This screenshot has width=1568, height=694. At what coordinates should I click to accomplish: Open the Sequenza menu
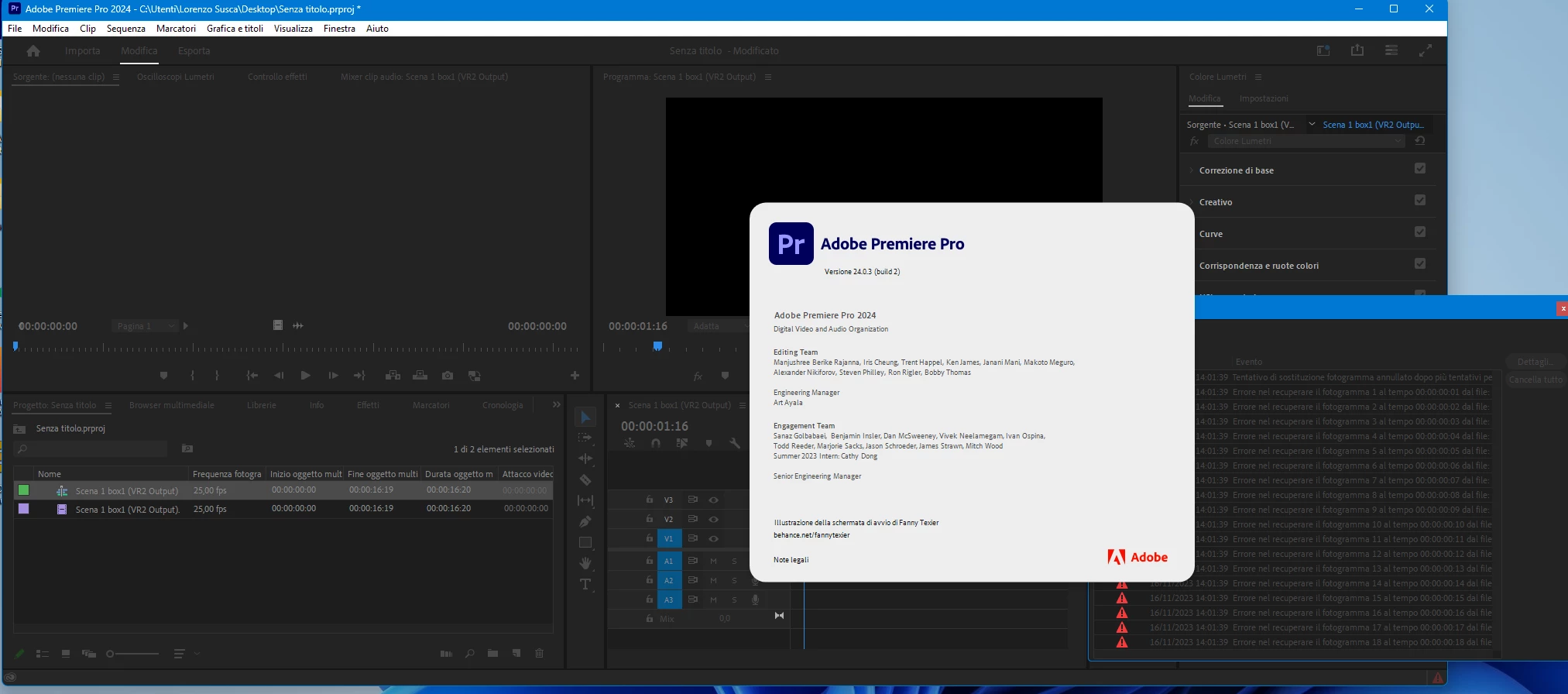[126, 29]
